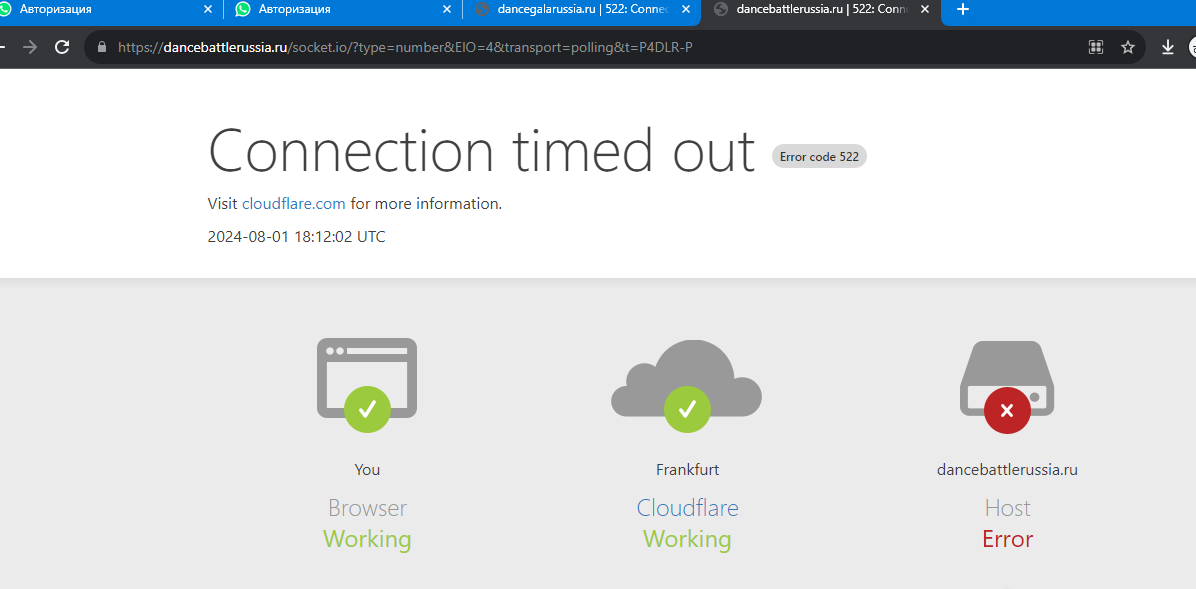Click the timestamp 2024-08-01 18:12:02 UTC
1196x589 pixels.
[297, 237]
